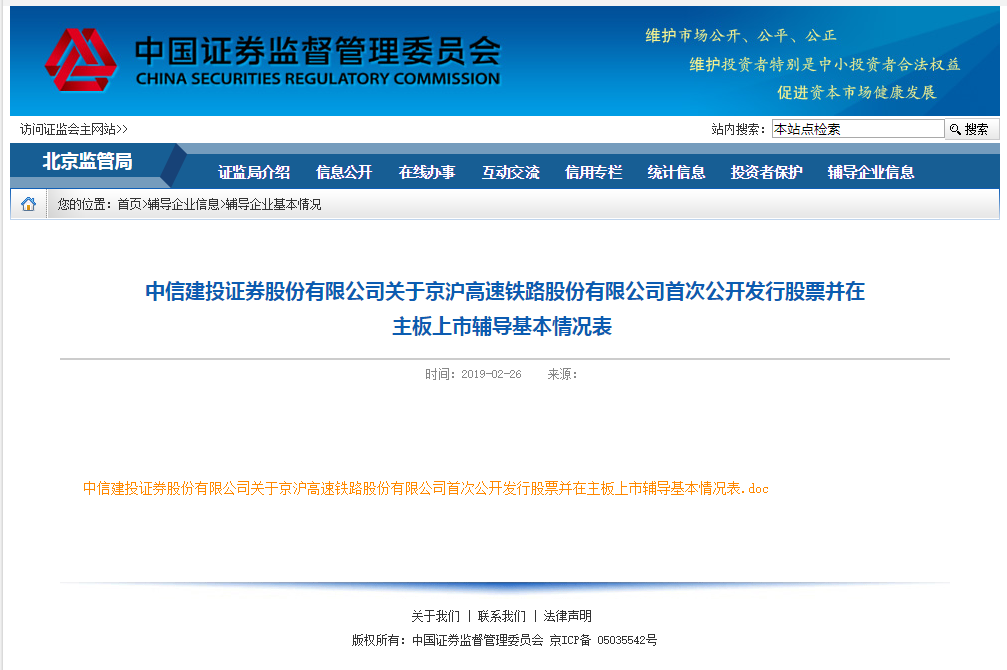The image size is (1007, 670).
Task: Open the 访问证监会主网站>> link
Action: point(74,129)
